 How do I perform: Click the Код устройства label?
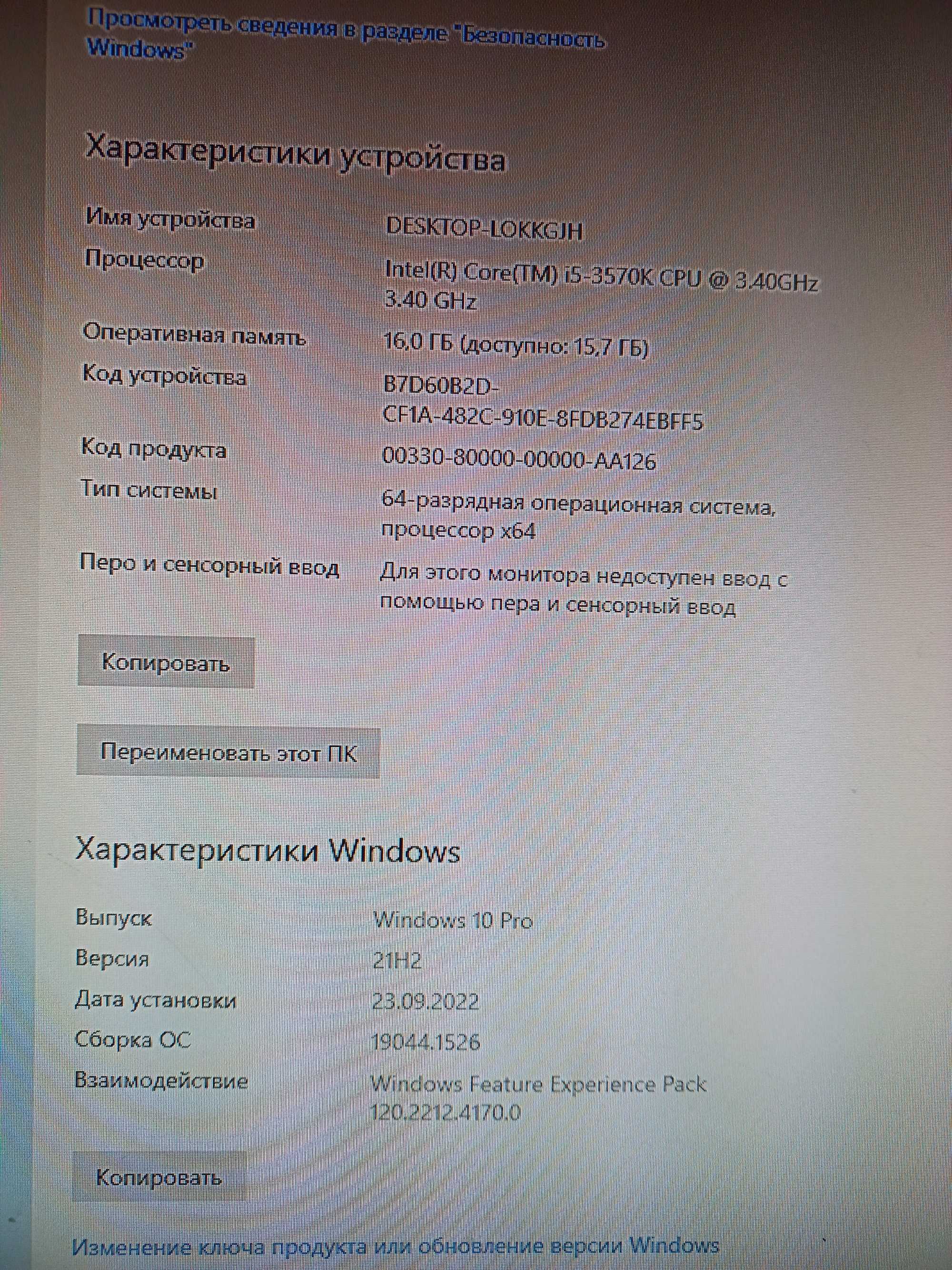click(165, 377)
